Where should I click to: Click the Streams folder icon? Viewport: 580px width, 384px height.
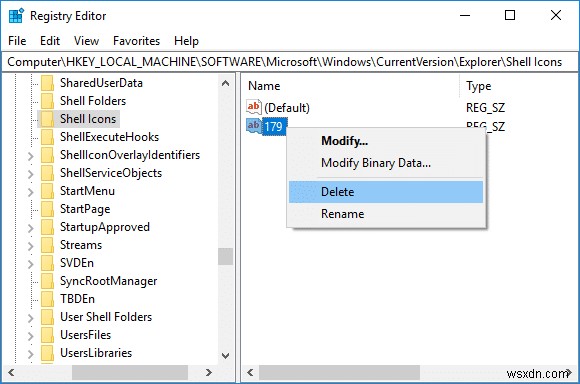click(48, 245)
